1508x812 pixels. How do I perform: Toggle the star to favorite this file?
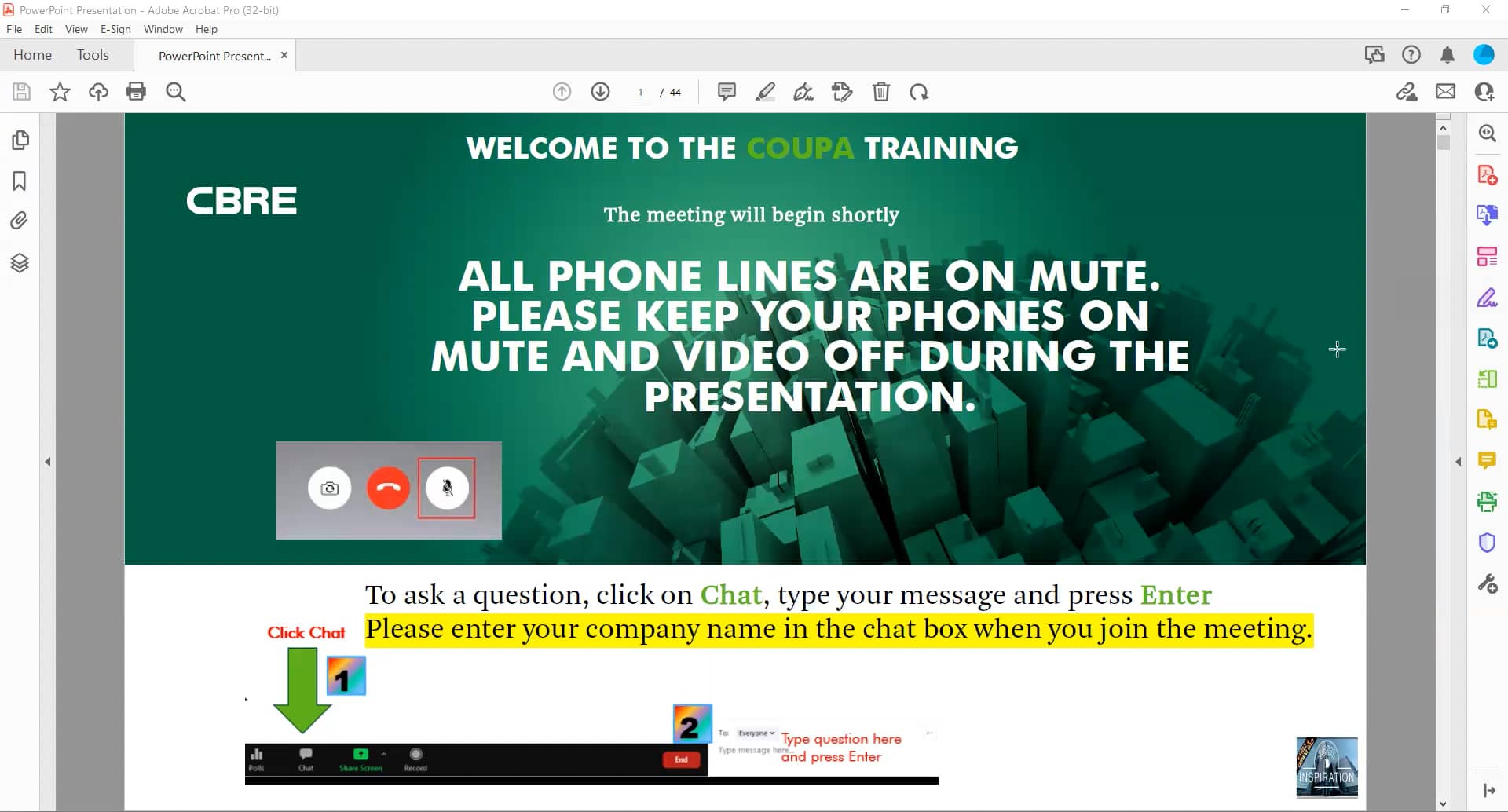coord(60,92)
